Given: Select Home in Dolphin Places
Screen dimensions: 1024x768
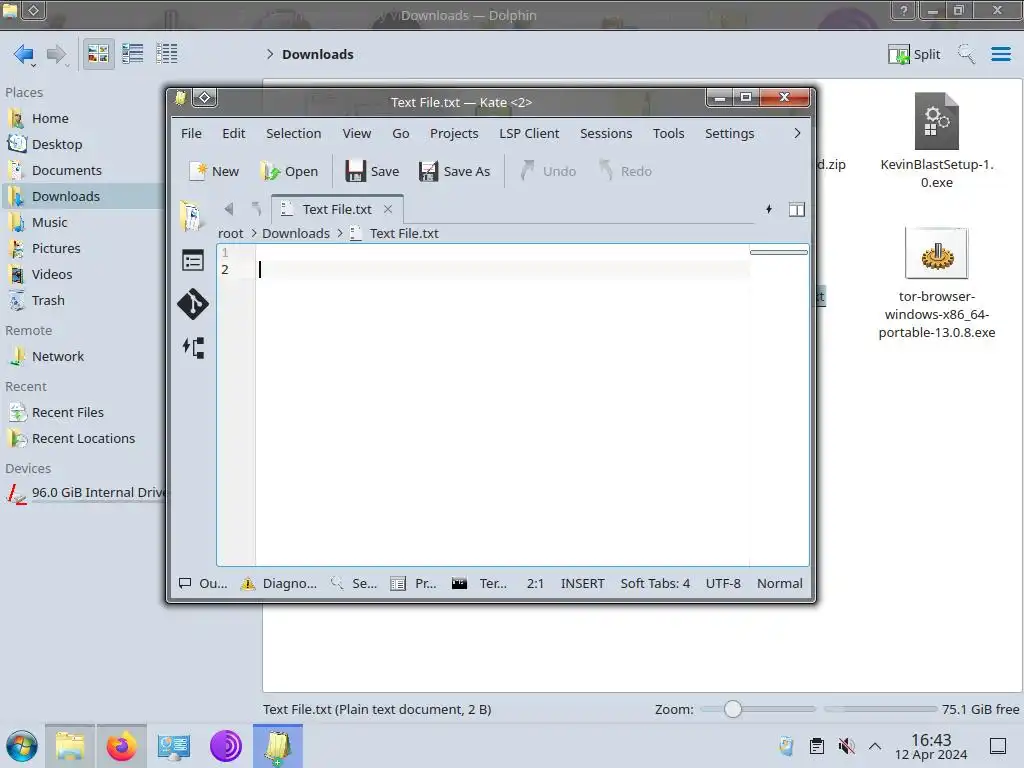Looking at the screenshot, I should pos(50,118).
